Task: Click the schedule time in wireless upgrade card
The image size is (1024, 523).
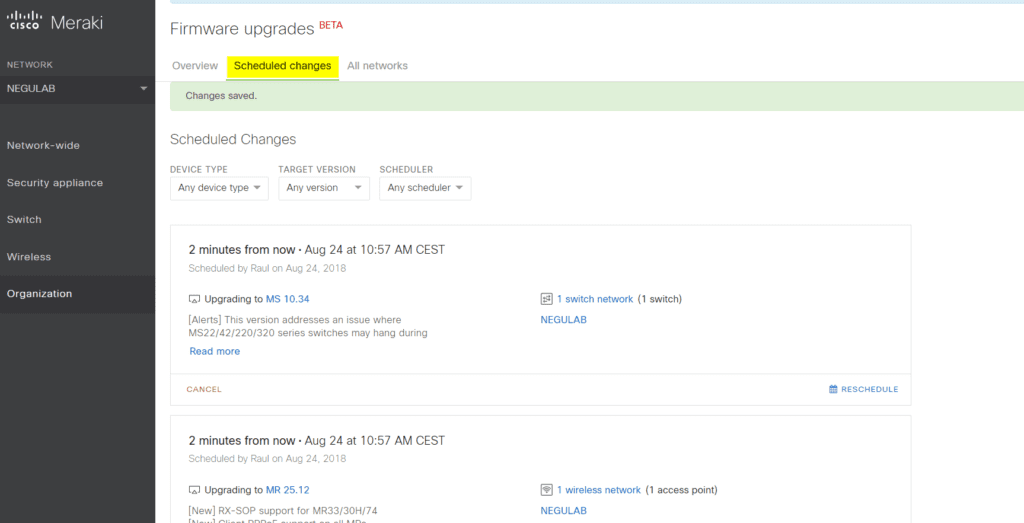Action: pyautogui.click(x=317, y=441)
